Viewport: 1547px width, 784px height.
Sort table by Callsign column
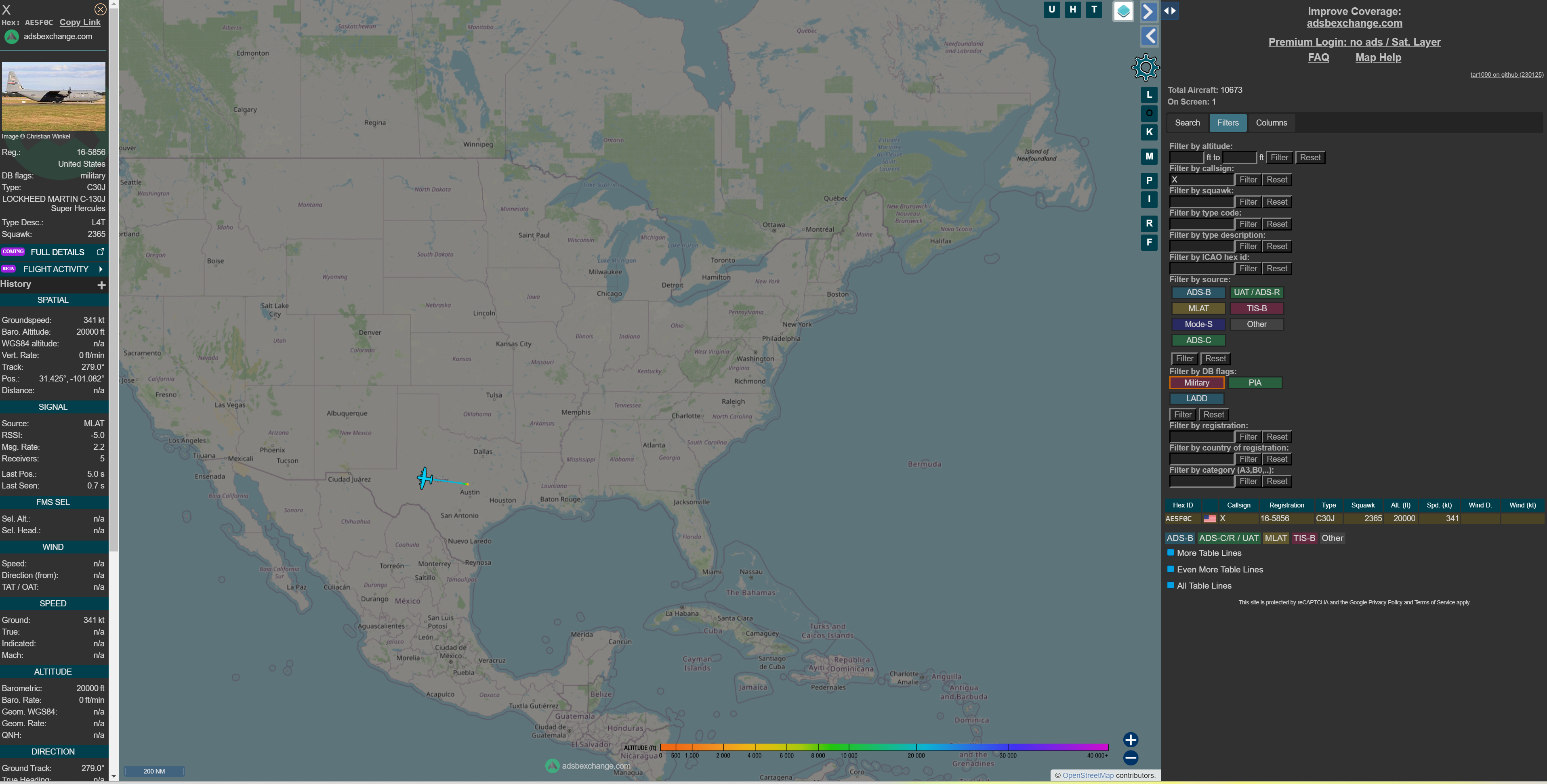pyautogui.click(x=1238, y=505)
